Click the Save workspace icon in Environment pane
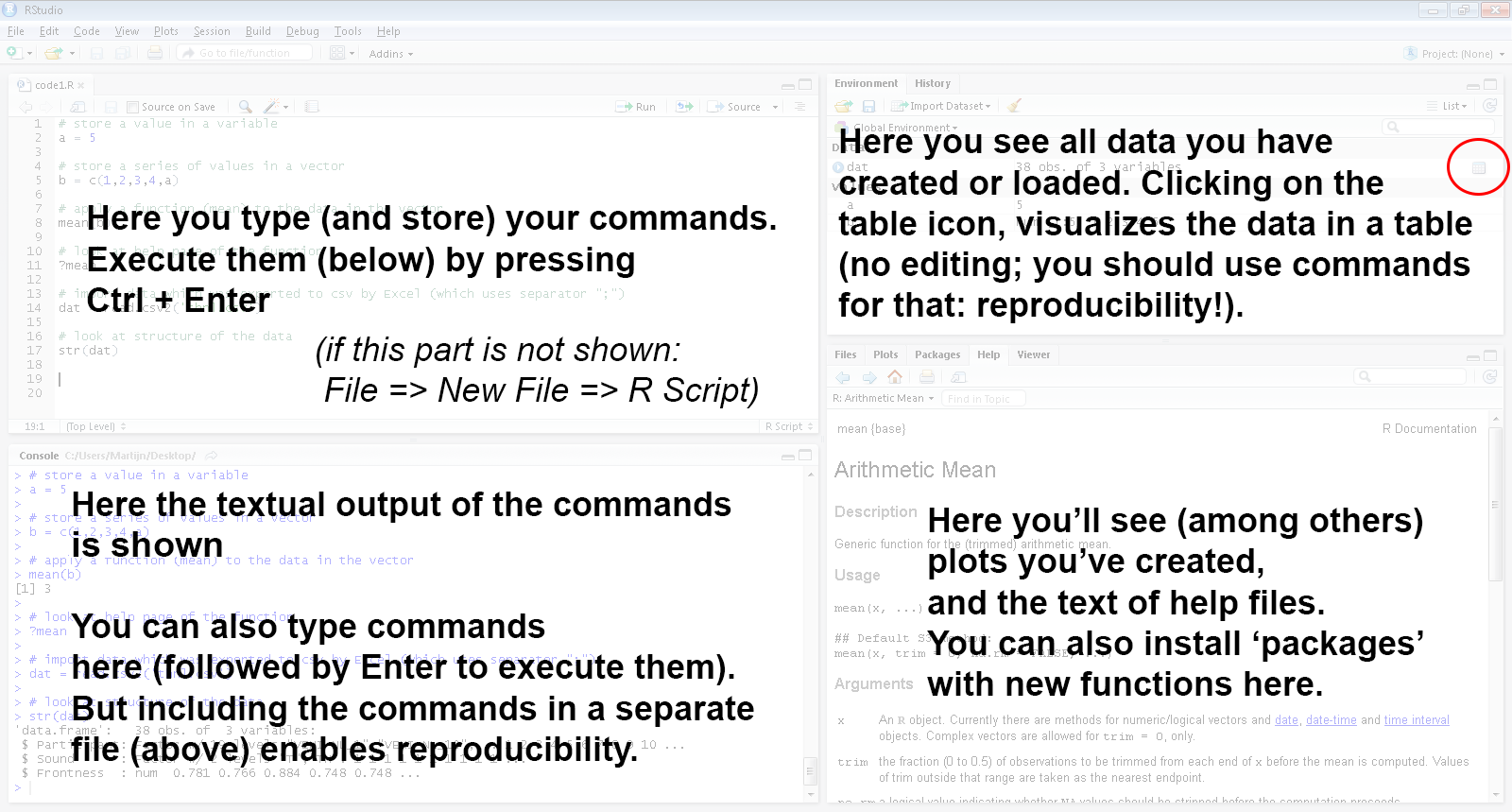 point(869,106)
